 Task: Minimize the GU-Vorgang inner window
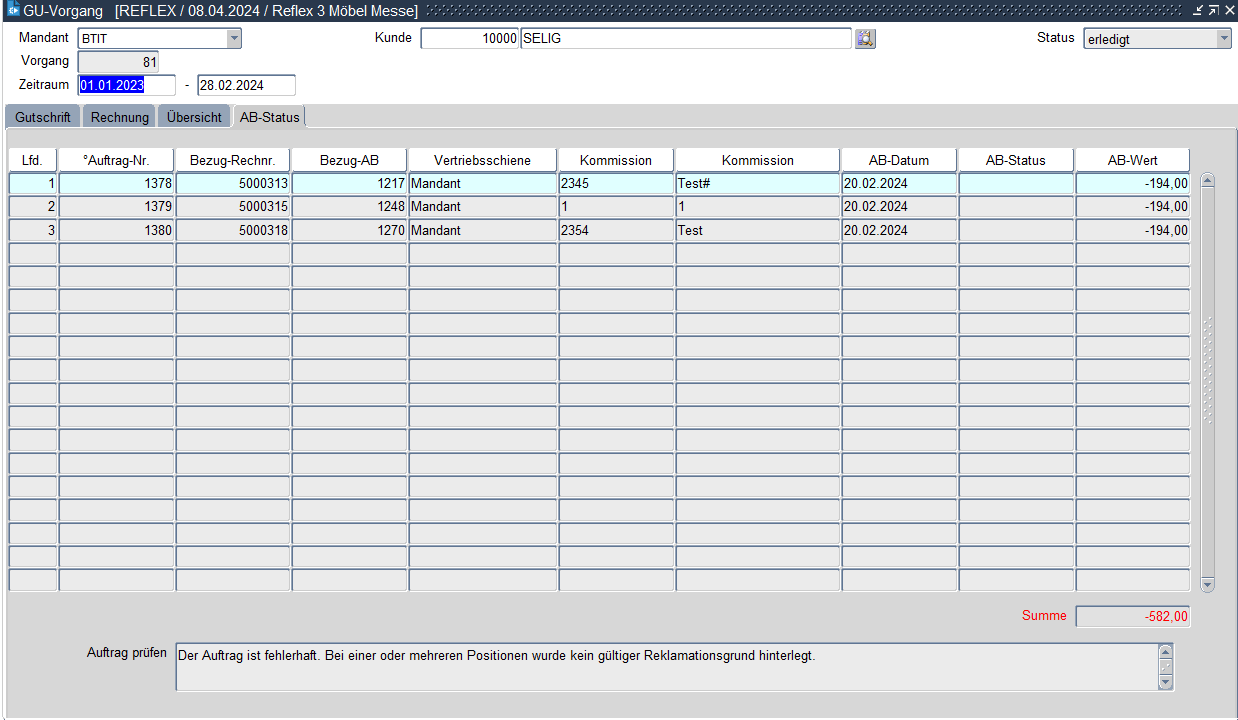click(1198, 10)
